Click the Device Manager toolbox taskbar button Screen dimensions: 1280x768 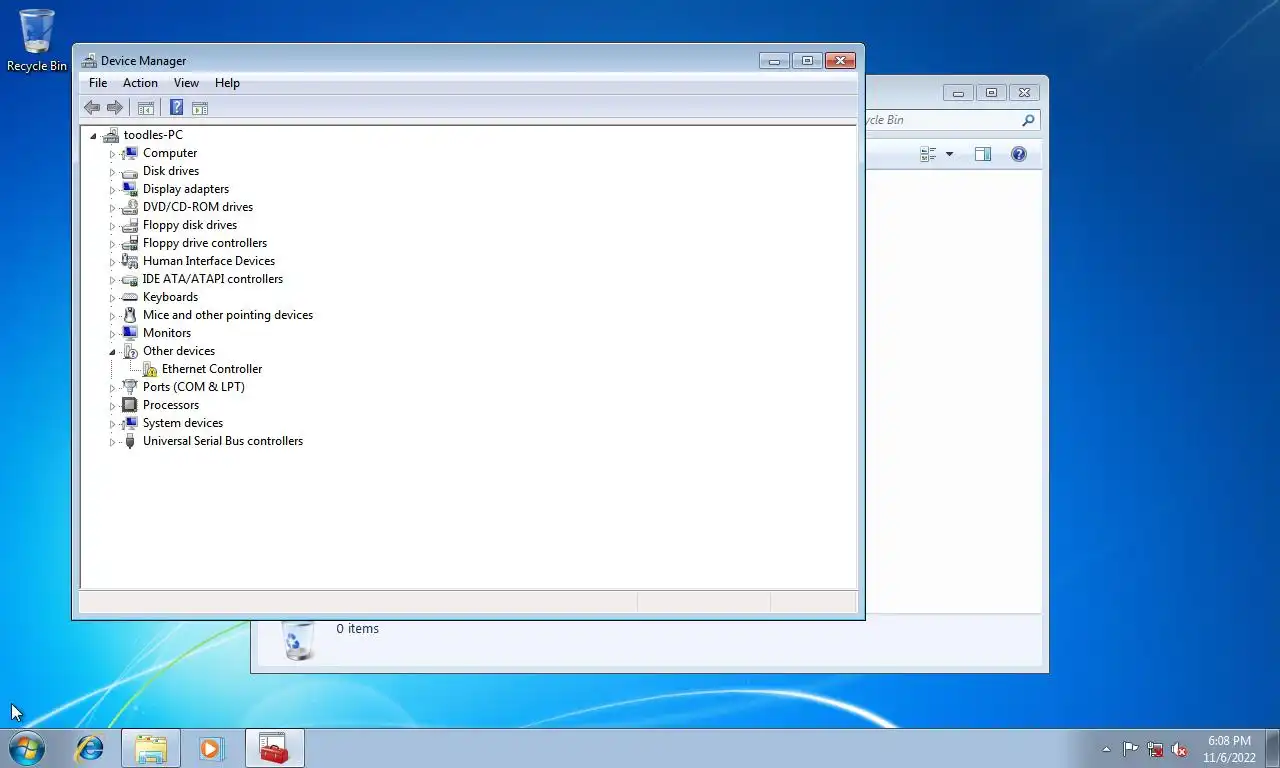(x=274, y=748)
